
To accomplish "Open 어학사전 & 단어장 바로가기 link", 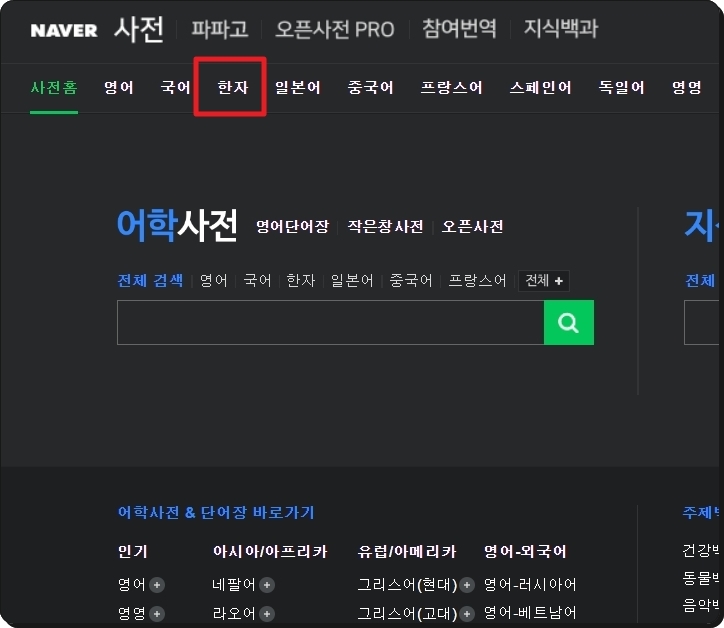I will click(x=216, y=513).
